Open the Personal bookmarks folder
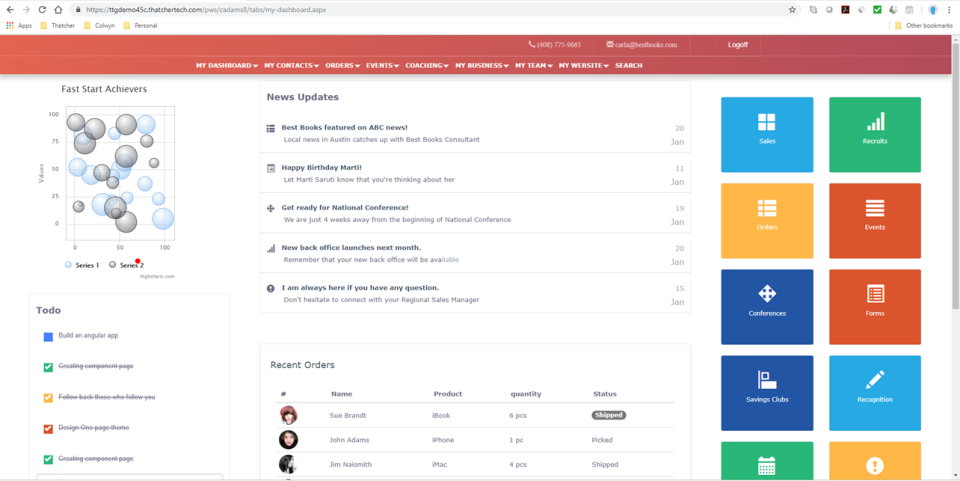The height and width of the screenshot is (481, 960). (x=140, y=26)
